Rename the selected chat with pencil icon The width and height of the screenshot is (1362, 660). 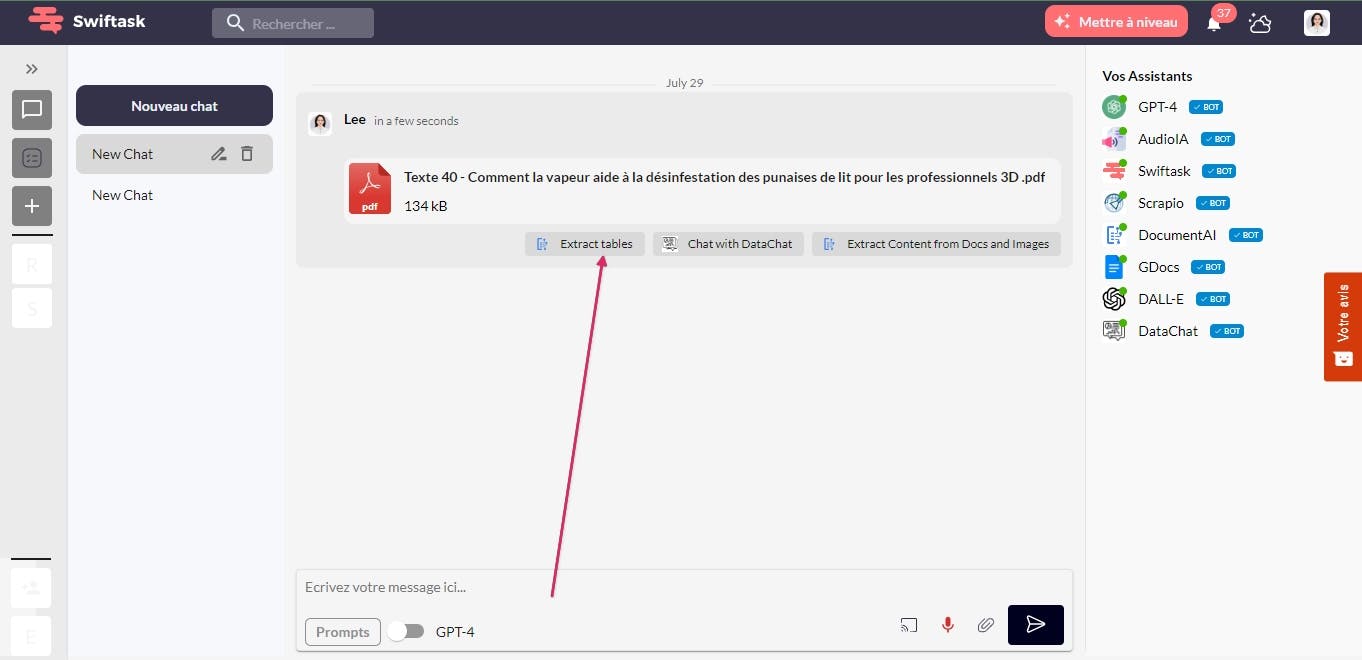point(219,154)
